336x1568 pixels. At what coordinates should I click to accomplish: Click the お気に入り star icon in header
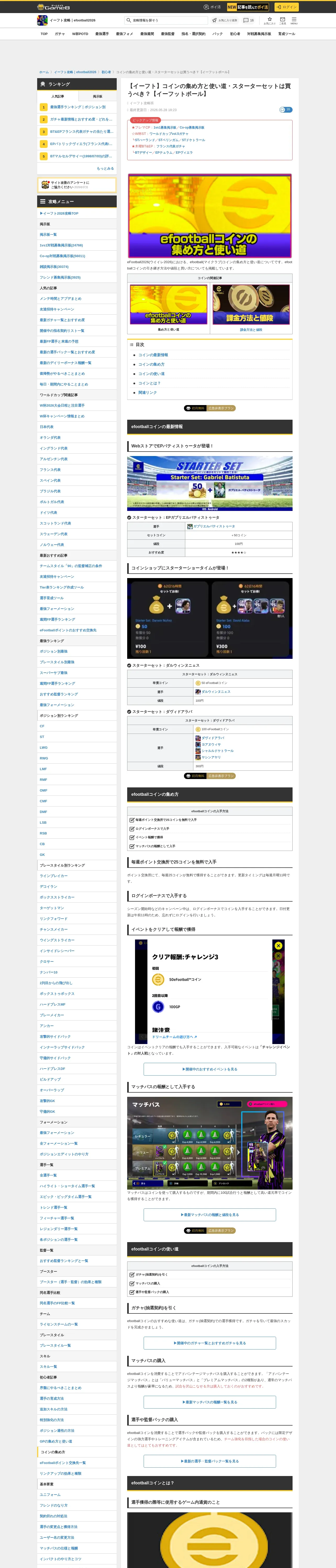(270, 19)
